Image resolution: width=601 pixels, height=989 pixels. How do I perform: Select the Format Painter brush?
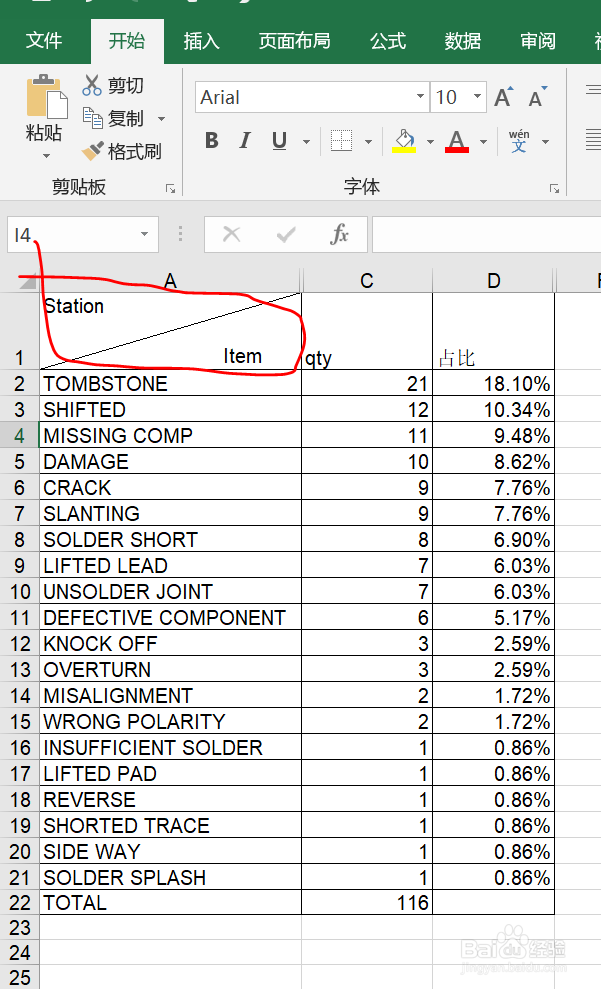pyautogui.click(x=93, y=151)
